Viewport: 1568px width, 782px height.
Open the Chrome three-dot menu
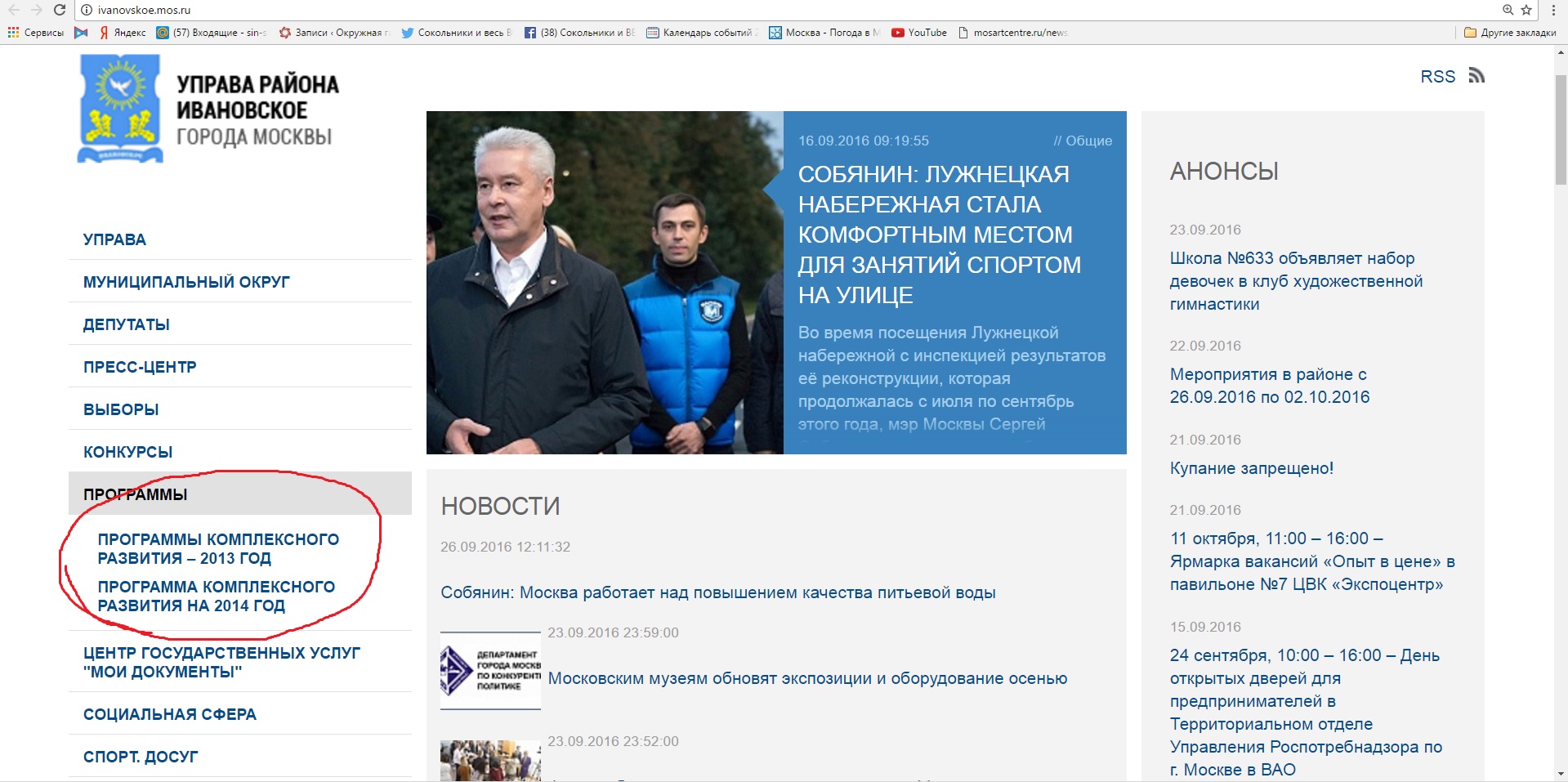(1553, 10)
